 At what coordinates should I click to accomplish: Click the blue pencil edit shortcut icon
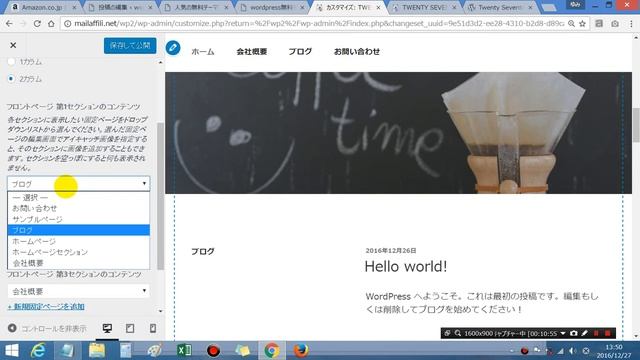[173, 48]
